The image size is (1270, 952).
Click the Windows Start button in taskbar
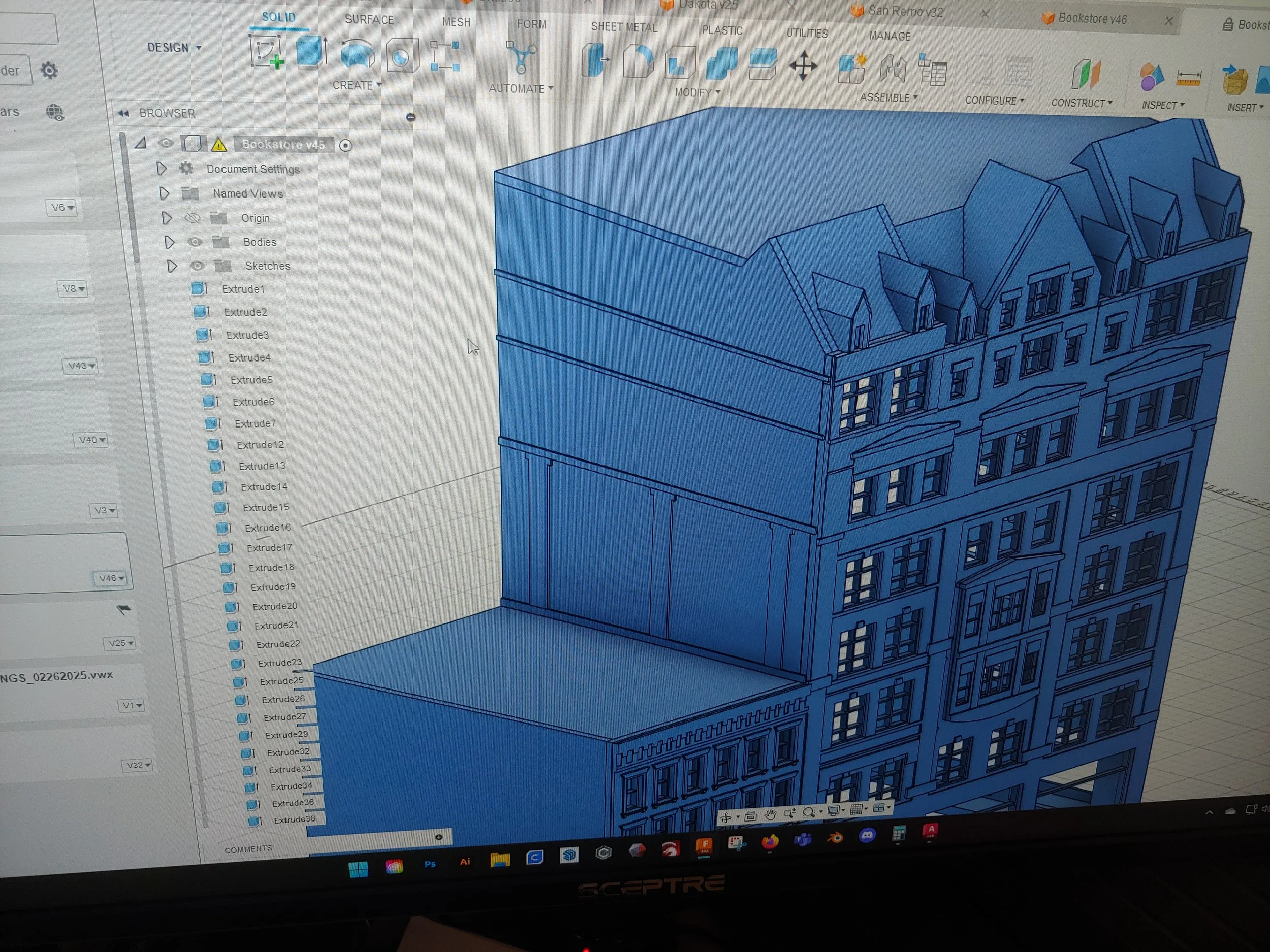point(358,869)
